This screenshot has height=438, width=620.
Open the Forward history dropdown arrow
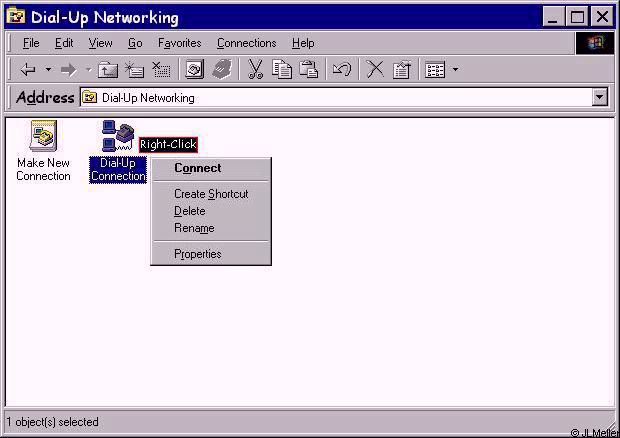(x=89, y=70)
